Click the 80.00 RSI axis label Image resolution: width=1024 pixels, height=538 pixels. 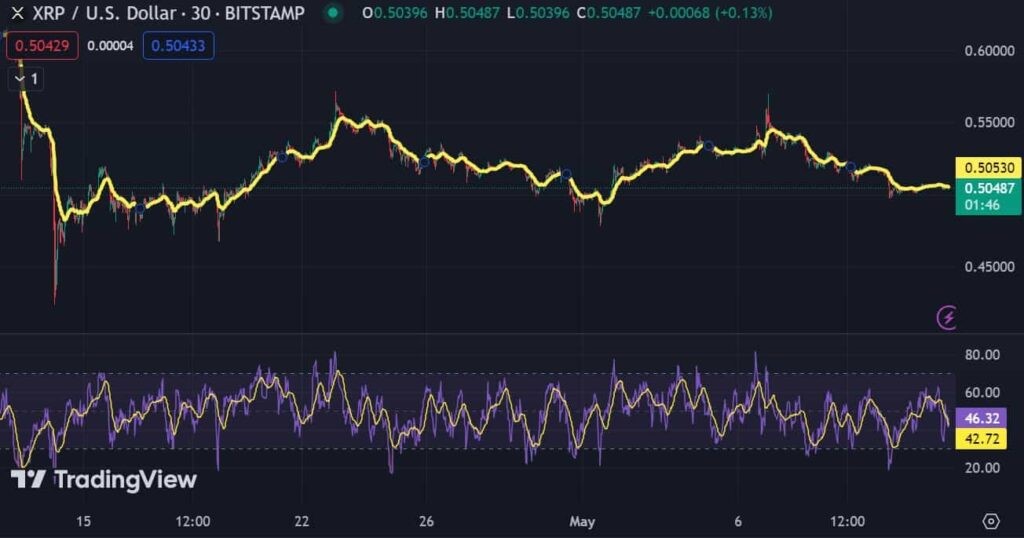tap(982, 355)
